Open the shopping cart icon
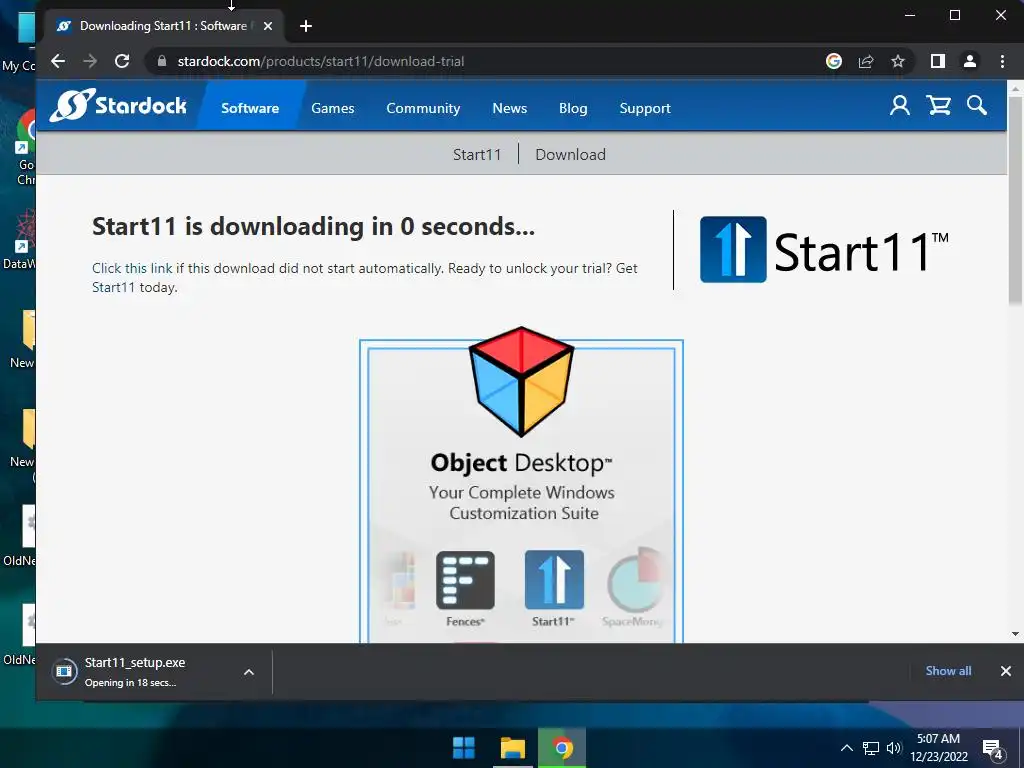 tap(938, 105)
